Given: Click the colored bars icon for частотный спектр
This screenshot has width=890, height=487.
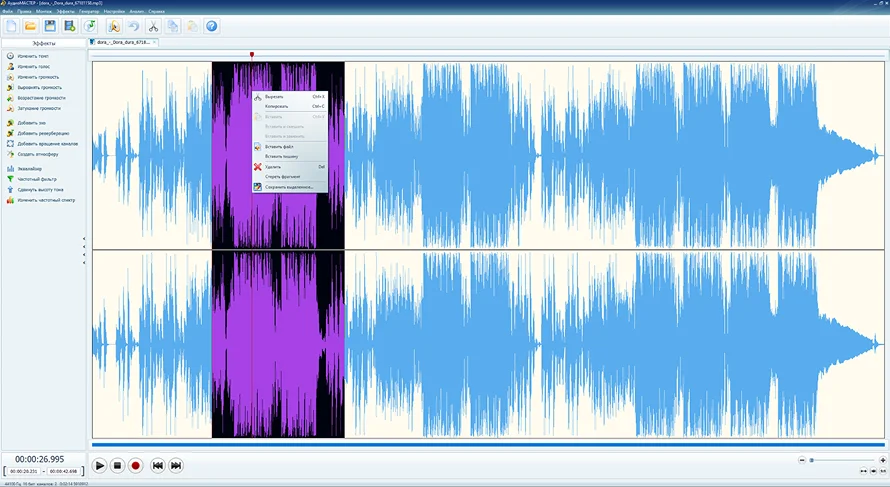Looking at the screenshot, I should 10,200.
